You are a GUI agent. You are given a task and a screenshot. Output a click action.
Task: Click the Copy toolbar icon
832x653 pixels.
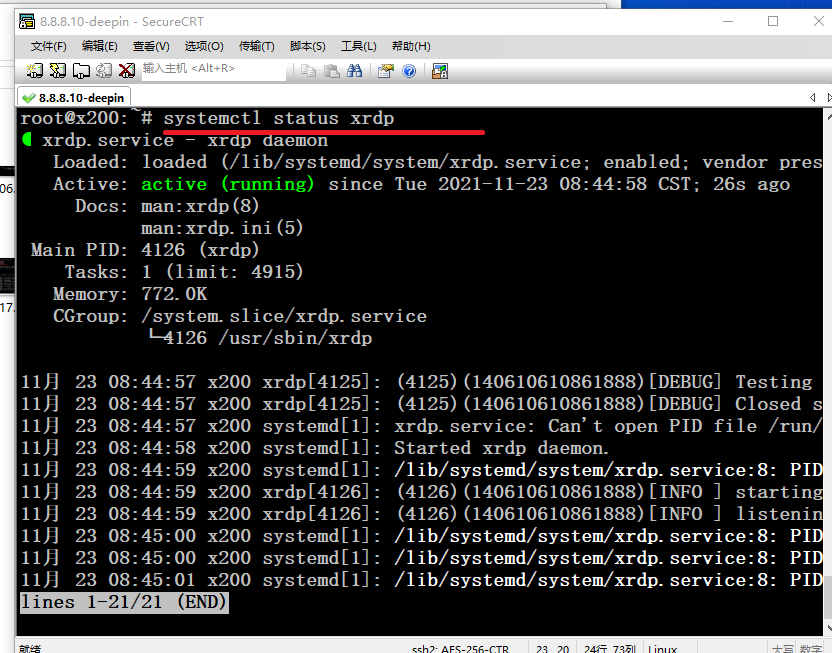308,71
